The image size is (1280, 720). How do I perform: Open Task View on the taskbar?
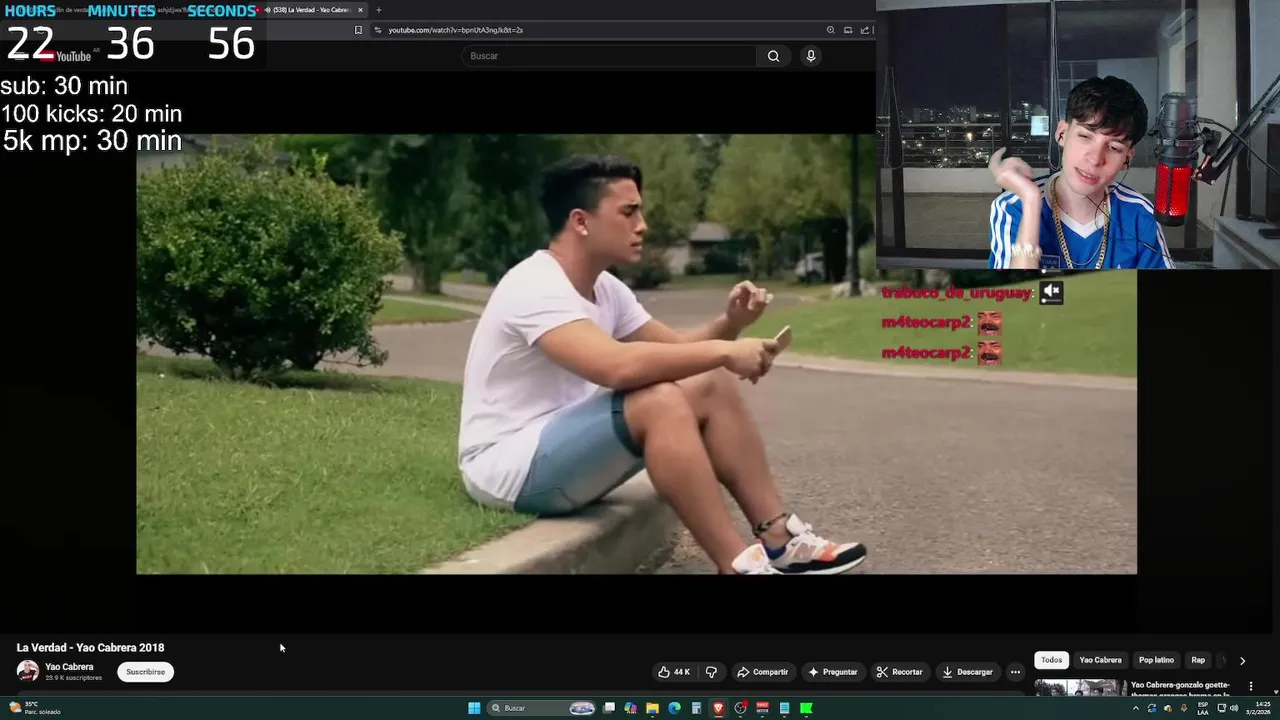click(x=609, y=708)
